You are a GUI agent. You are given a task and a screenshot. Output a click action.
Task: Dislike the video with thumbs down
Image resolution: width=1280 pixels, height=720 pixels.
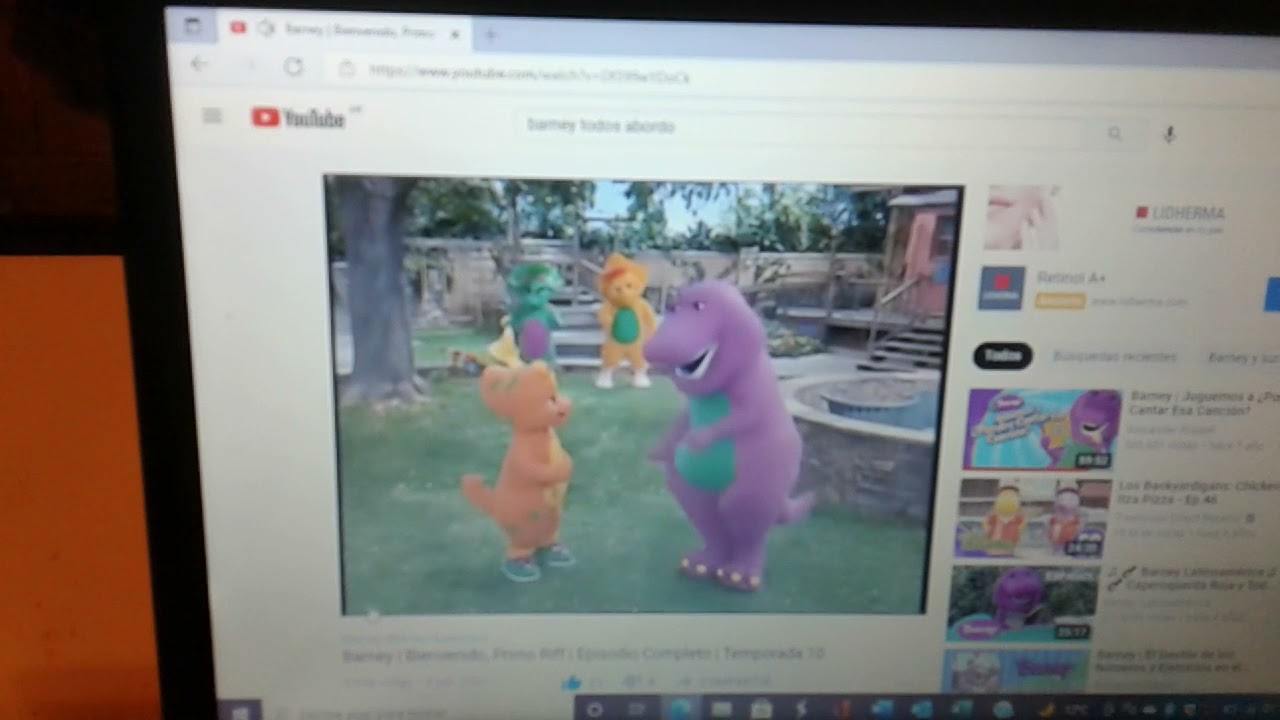pos(631,682)
